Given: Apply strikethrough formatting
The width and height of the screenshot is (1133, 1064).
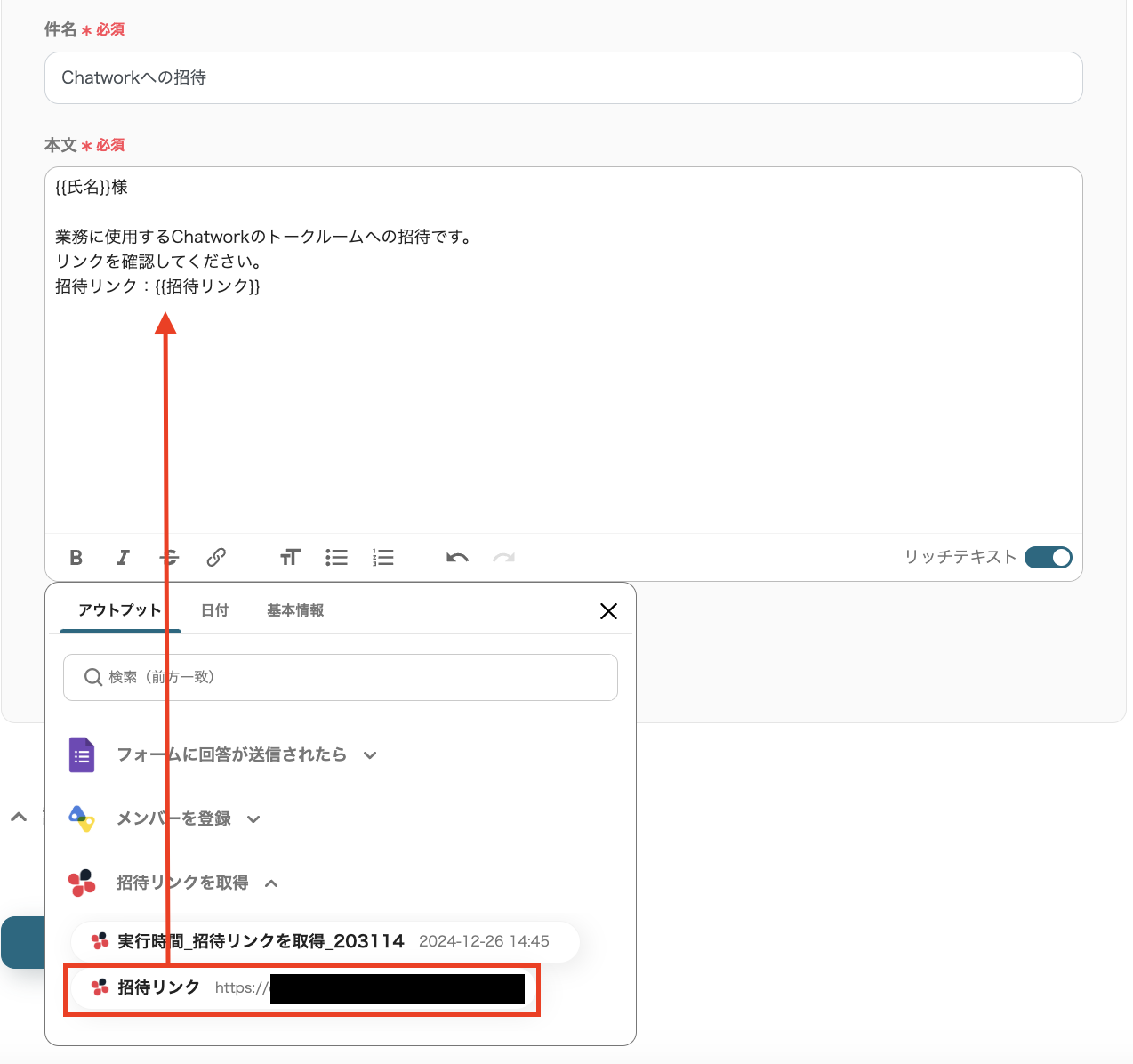Looking at the screenshot, I should tap(169, 558).
